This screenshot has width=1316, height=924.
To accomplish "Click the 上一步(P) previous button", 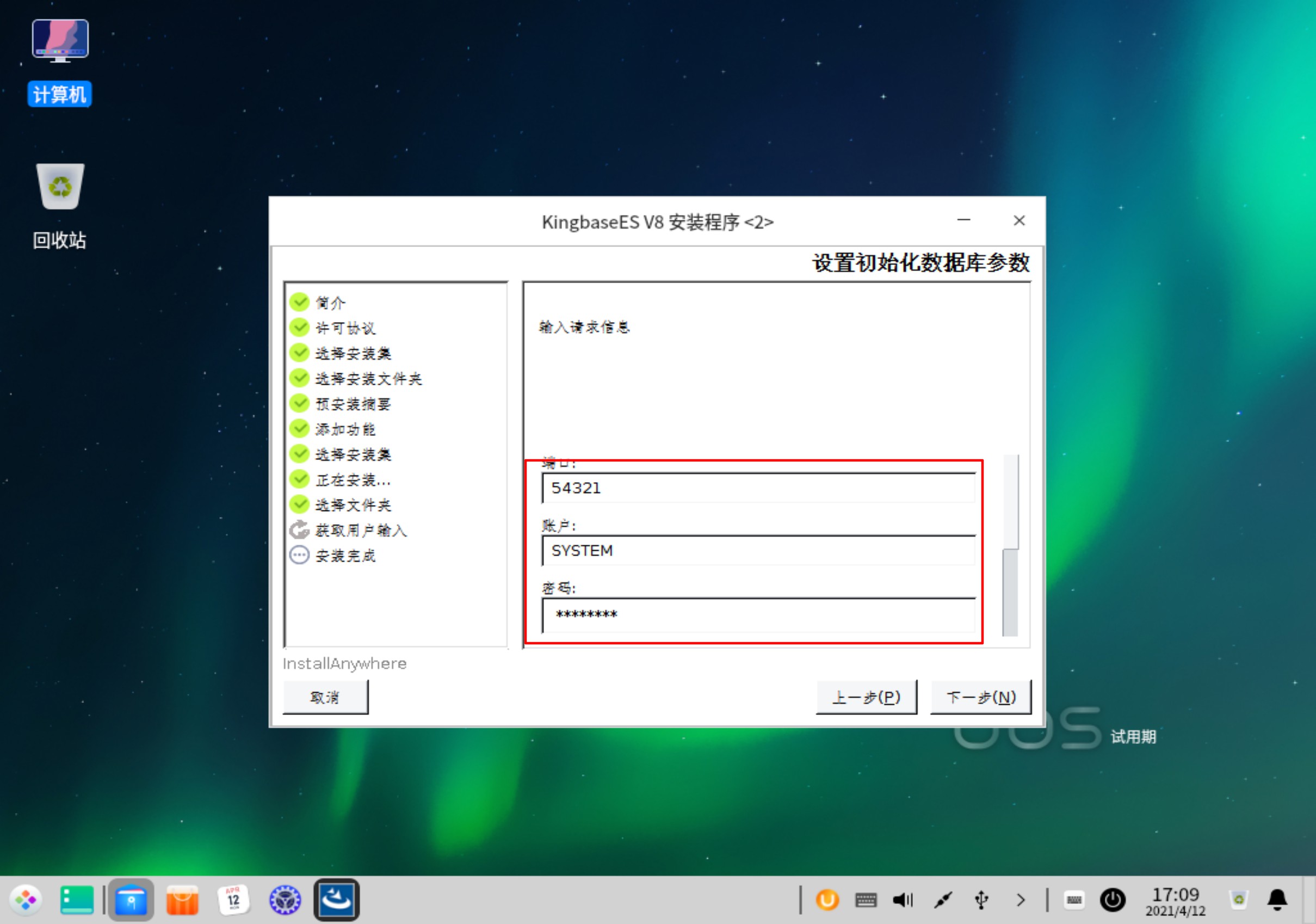I will tap(866, 697).
